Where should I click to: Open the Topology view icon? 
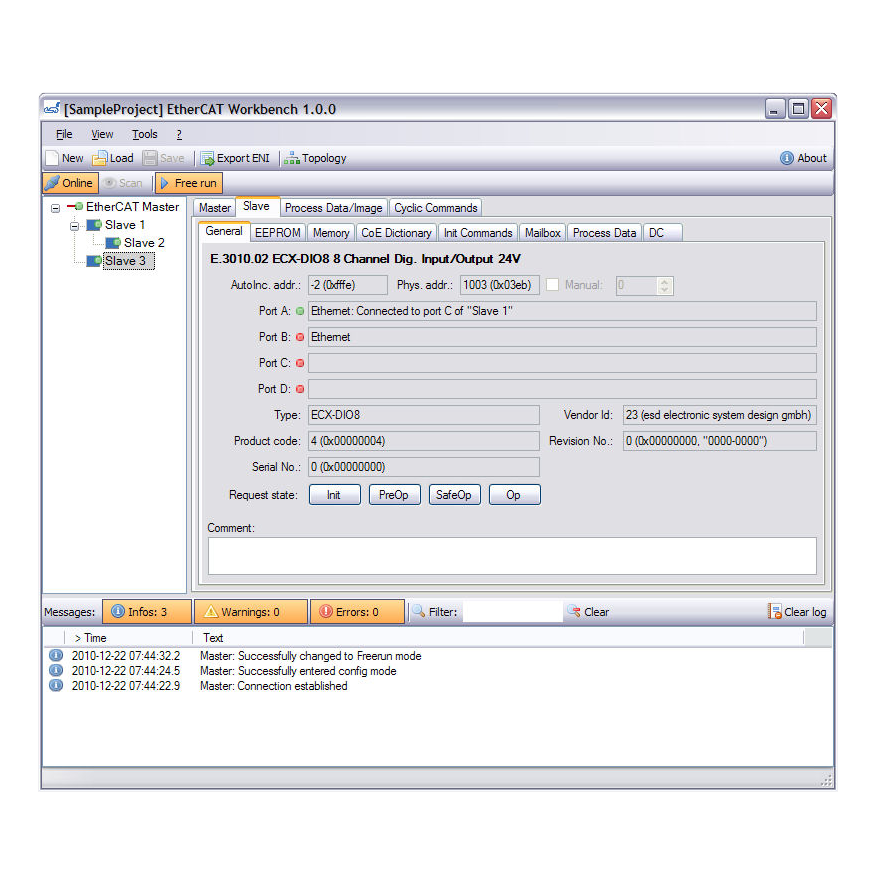pyautogui.click(x=291, y=158)
